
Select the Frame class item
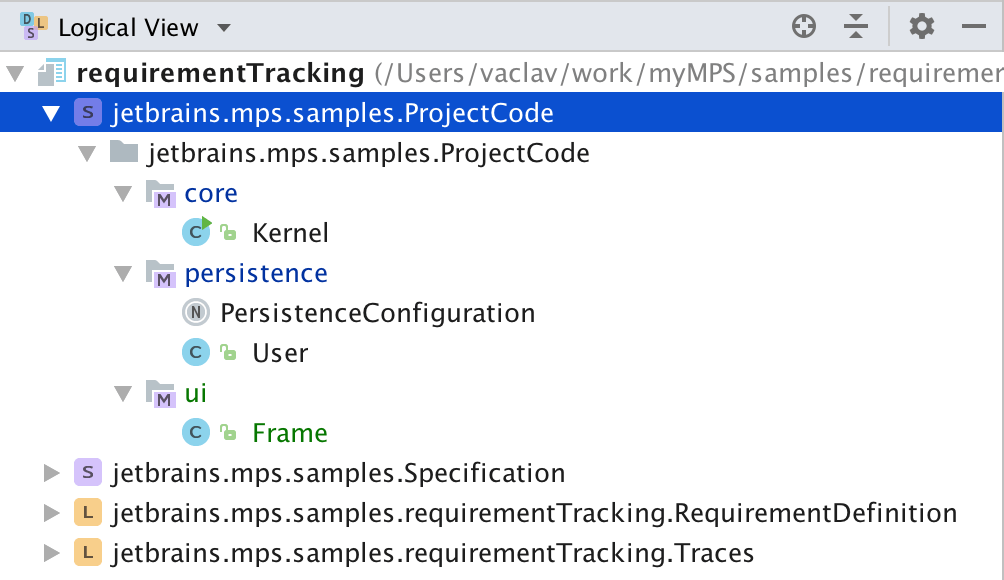point(290,433)
